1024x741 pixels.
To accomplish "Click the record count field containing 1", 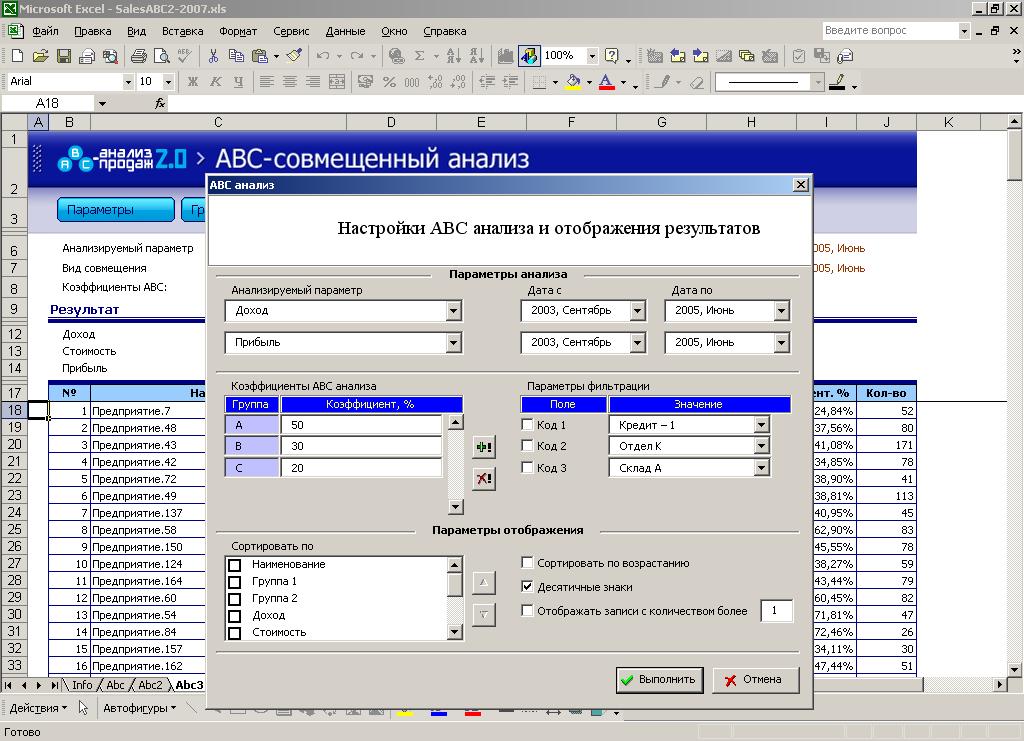I will click(x=776, y=610).
